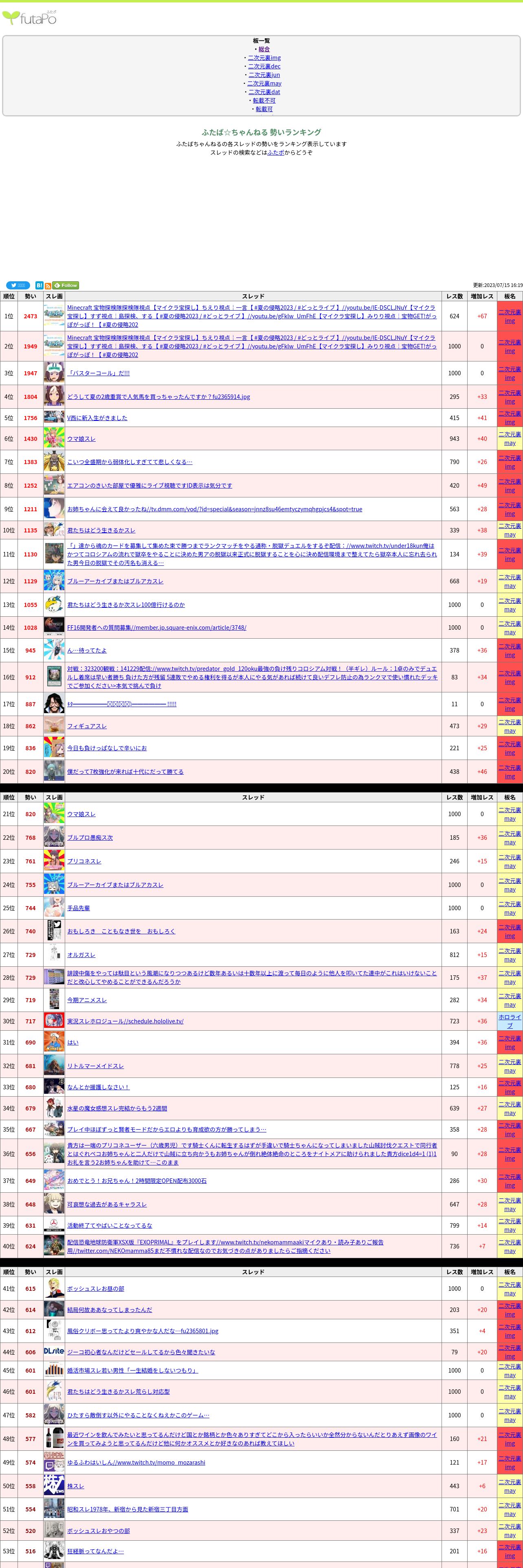This screenshot has width=523, height=1568.
Task: Open thread プリコネスレ
Action: [84, 861]
